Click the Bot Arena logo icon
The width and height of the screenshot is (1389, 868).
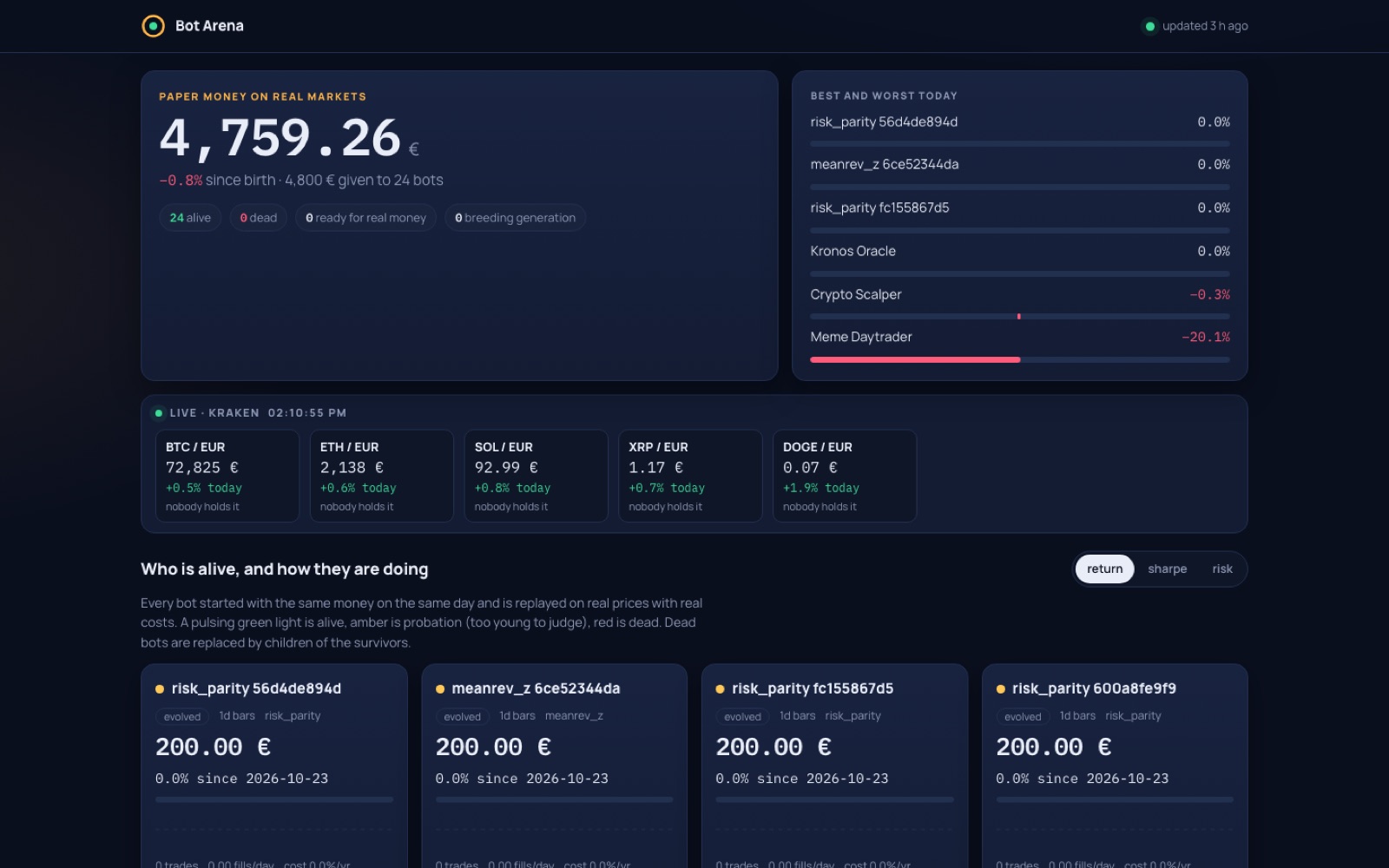(x=153, y=26)
